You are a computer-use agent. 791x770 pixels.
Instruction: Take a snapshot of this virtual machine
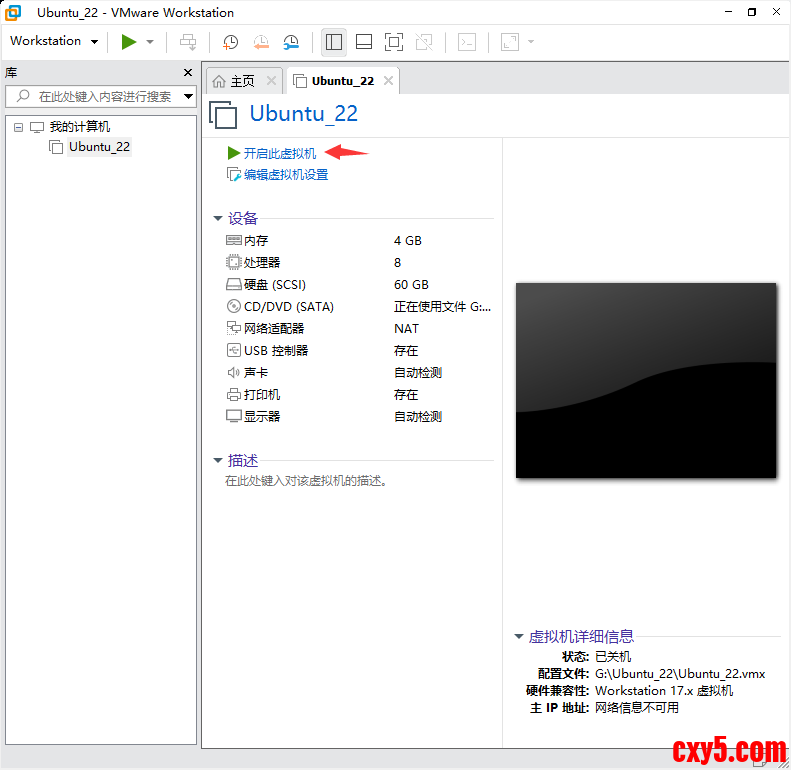point(231,42)
